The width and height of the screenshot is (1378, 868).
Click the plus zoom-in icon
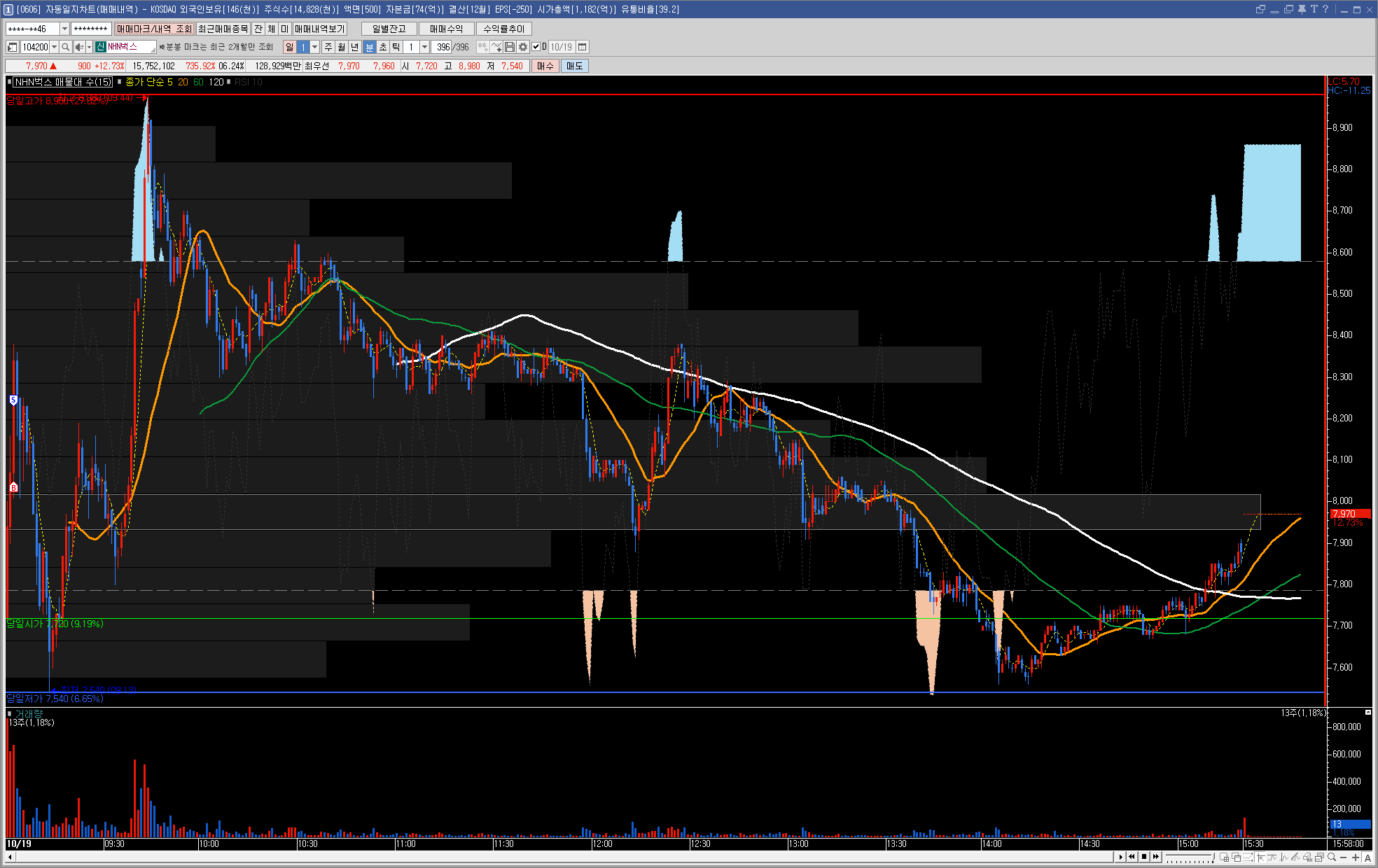click(x=1356, y=857)
